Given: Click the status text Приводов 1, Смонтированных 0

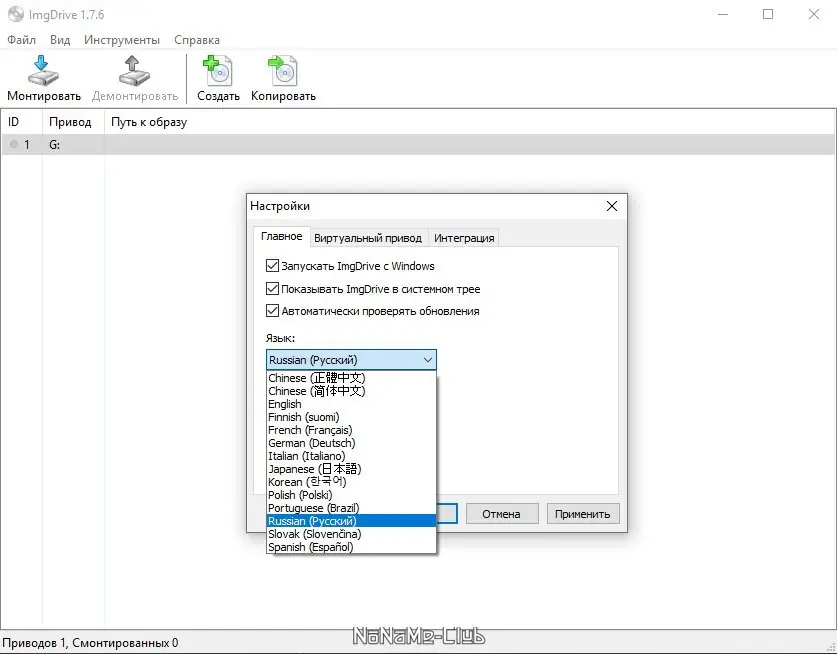Looking at the screenshot, I should click(90, 643).
